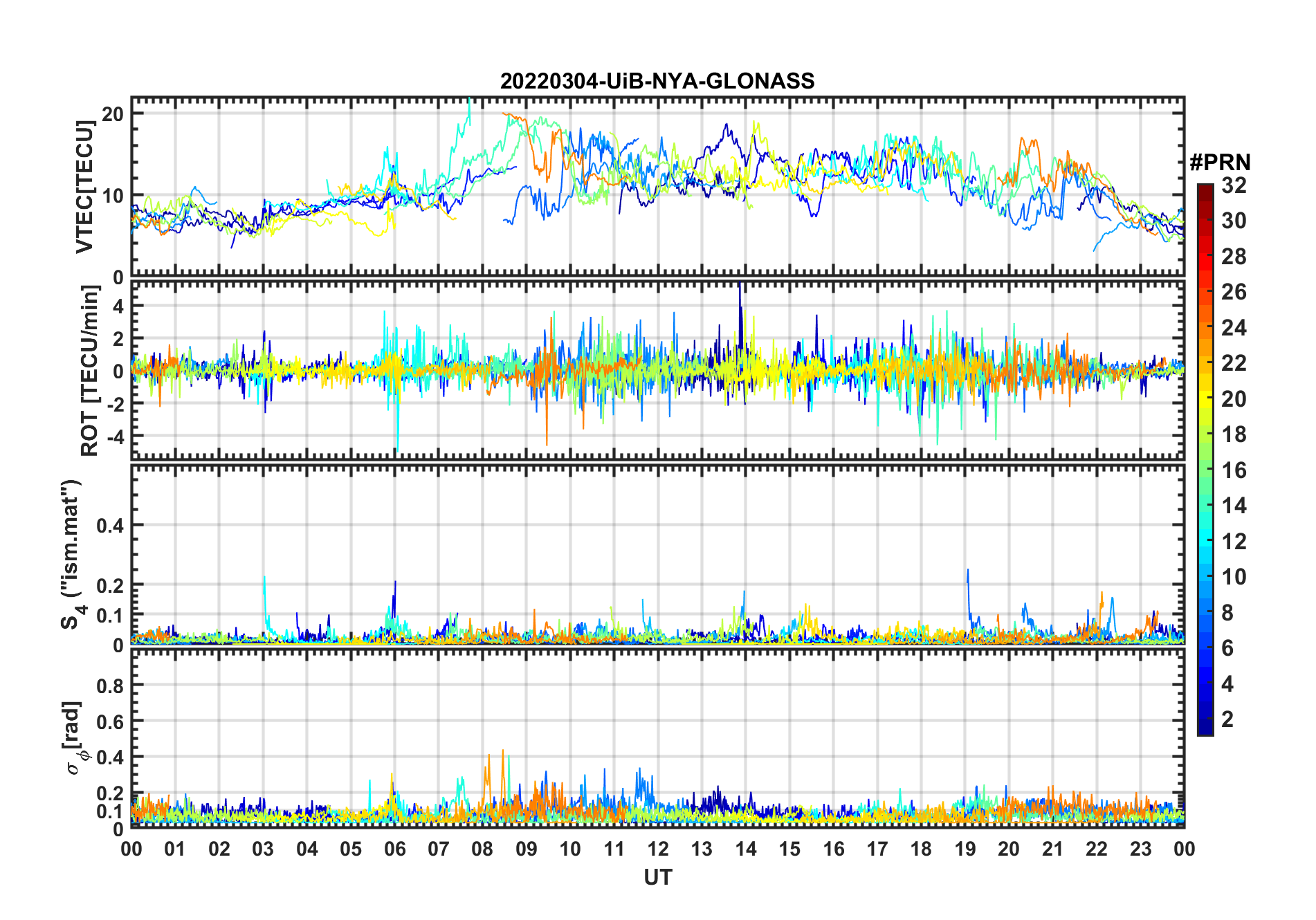The image size is (1316, 920).
Task: Click the sigma-phi [rad] axis label
Action: tap(73, 738)
